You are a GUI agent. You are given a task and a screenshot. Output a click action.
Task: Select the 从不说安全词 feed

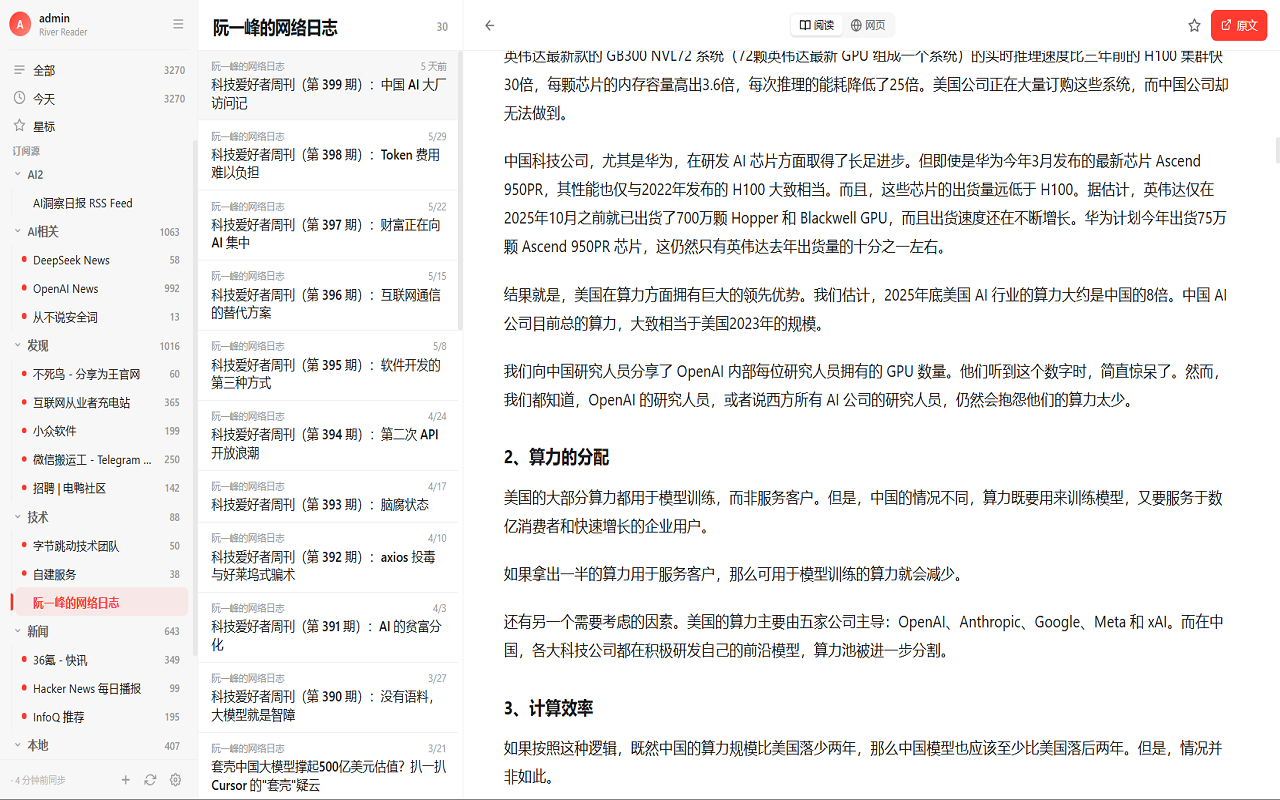99,317
